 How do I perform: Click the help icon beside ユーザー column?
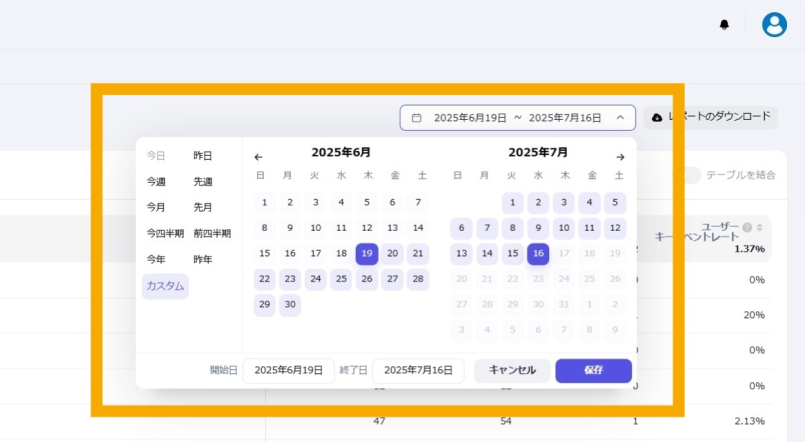(x=747, y=227)
